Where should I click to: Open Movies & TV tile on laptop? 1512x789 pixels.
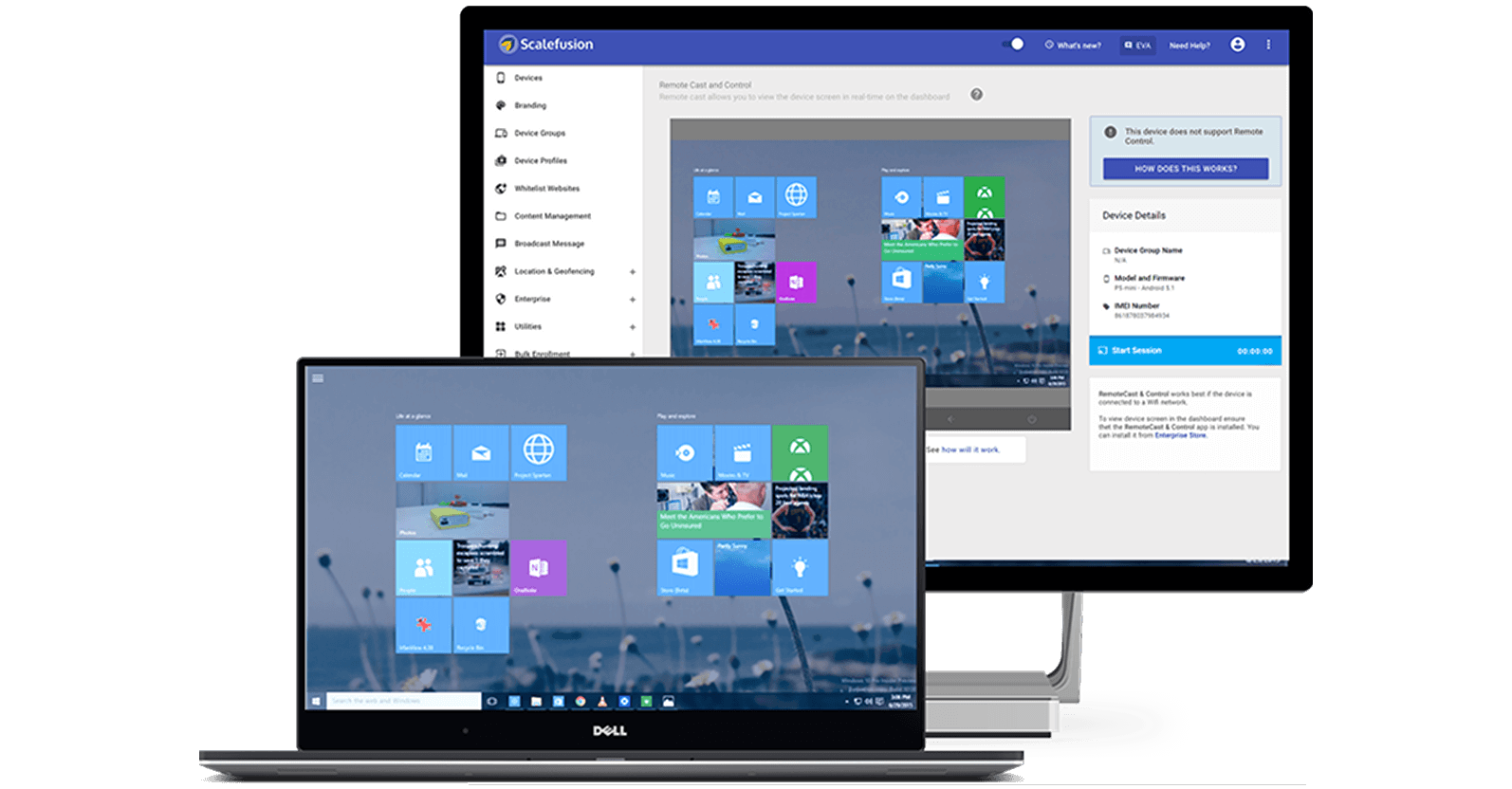tap(743, 452)
